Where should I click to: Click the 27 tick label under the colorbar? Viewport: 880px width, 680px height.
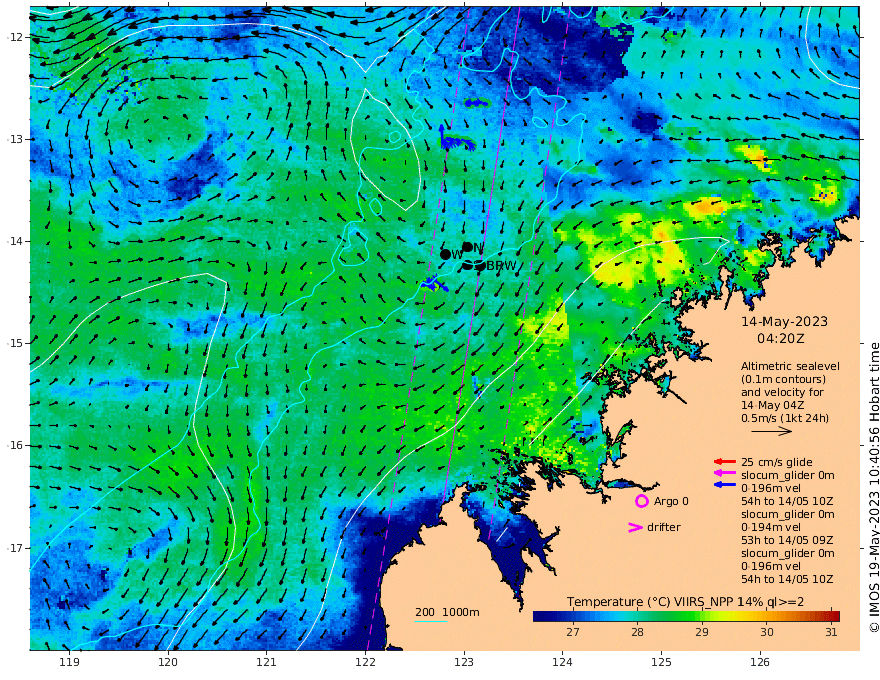pyautogui.click(x=572, y=632)
